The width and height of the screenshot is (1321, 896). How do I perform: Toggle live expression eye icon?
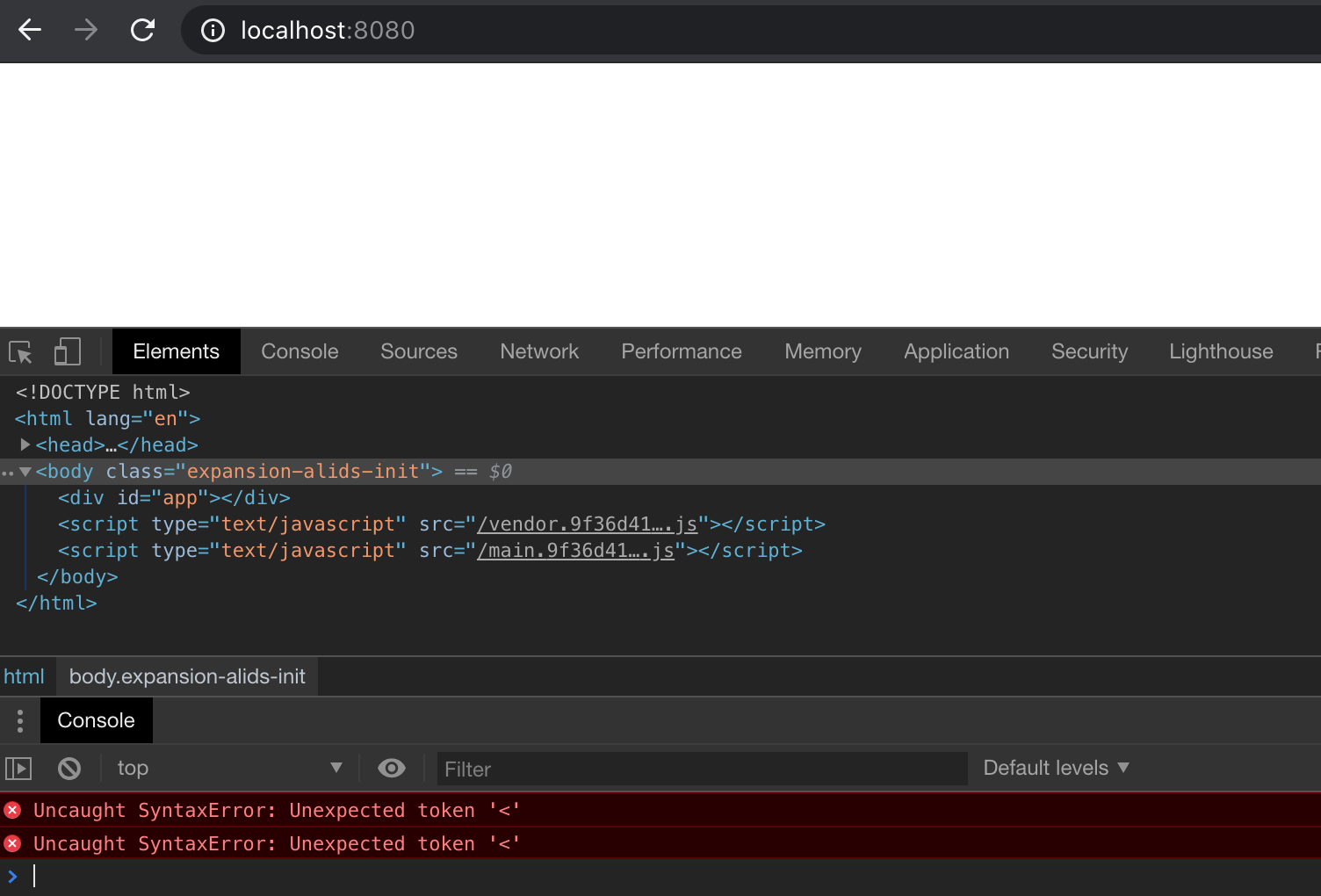[x=391, y=769]
